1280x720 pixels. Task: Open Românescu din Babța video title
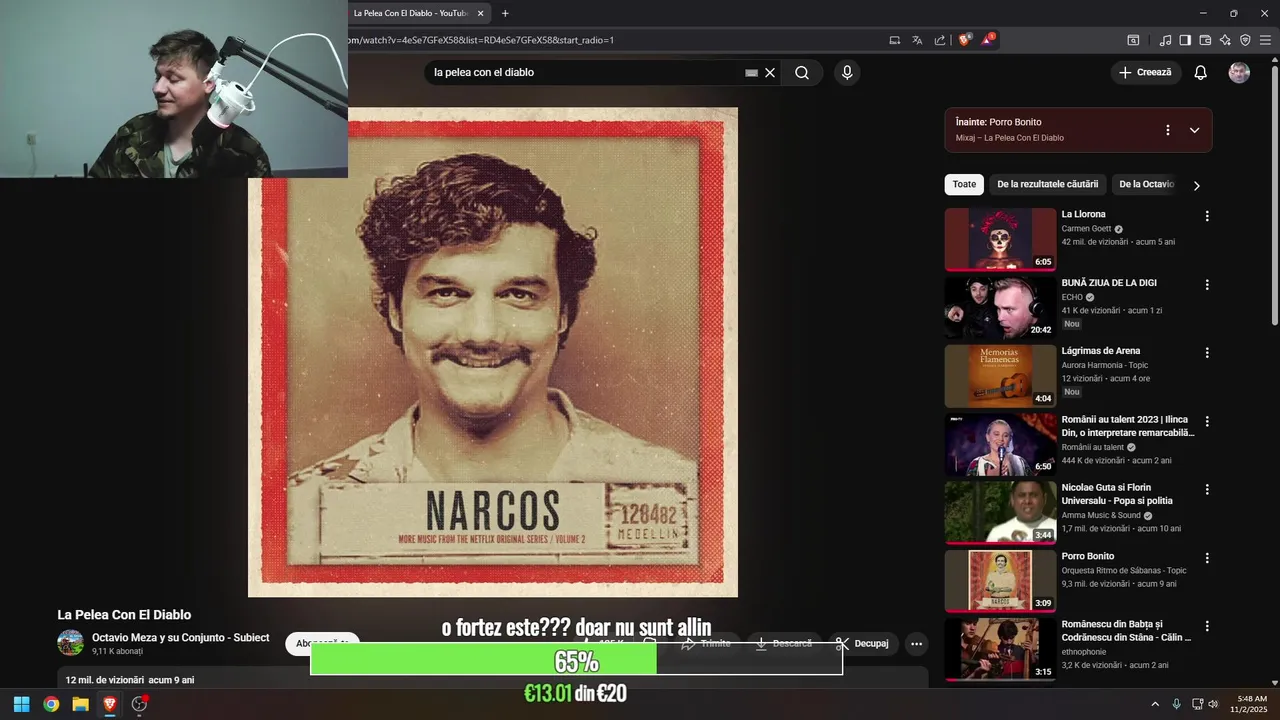(x=1126, y=630)
